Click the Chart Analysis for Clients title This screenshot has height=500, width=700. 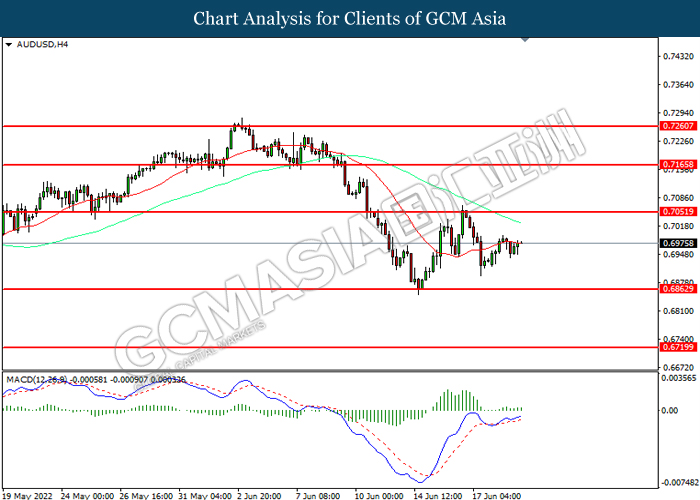click(x=350, y=19)
